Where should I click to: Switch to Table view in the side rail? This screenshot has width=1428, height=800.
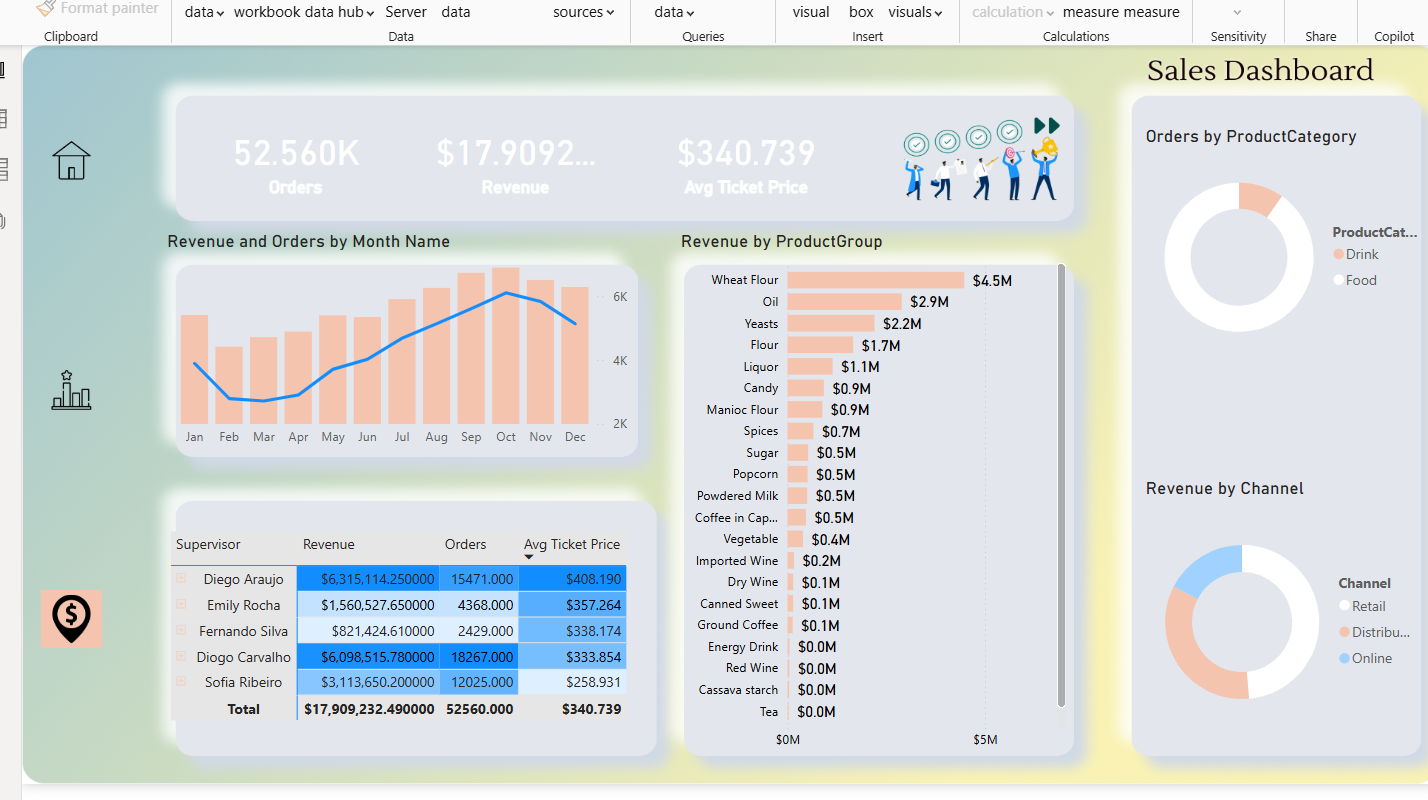click(x=3, y=119)
